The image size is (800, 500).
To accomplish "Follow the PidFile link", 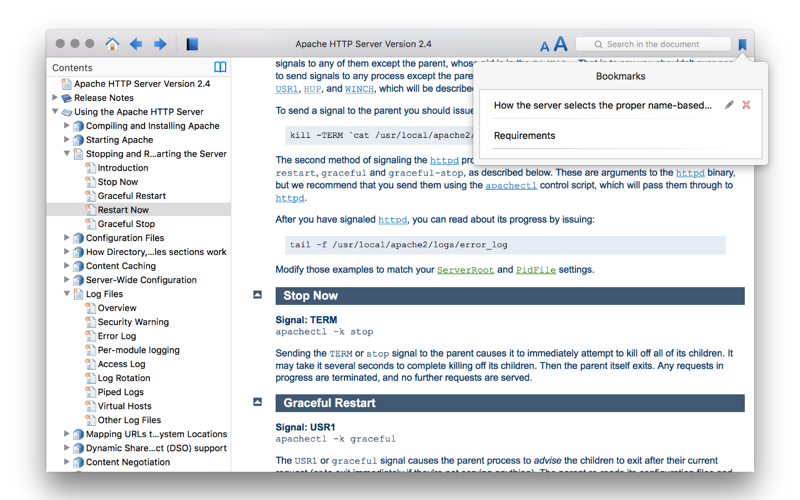I will [x=536, y=270].
